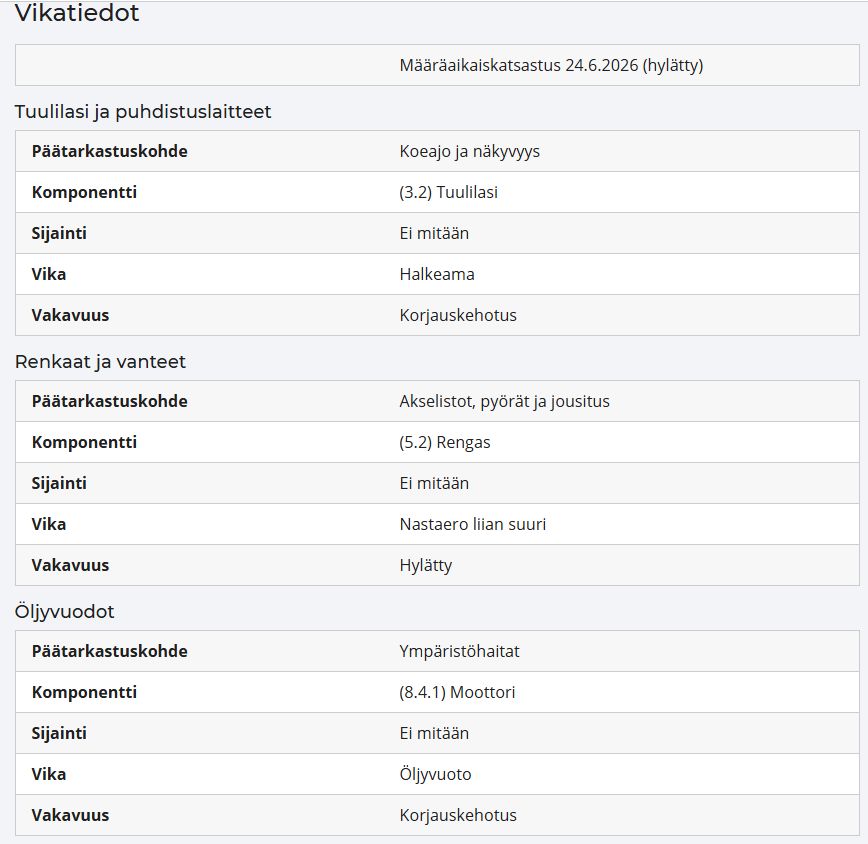Viewport: 868px width, 844px height.
Task: Click the Vakavuus label in the Öljyvuodot table
Action: (70, 815)
